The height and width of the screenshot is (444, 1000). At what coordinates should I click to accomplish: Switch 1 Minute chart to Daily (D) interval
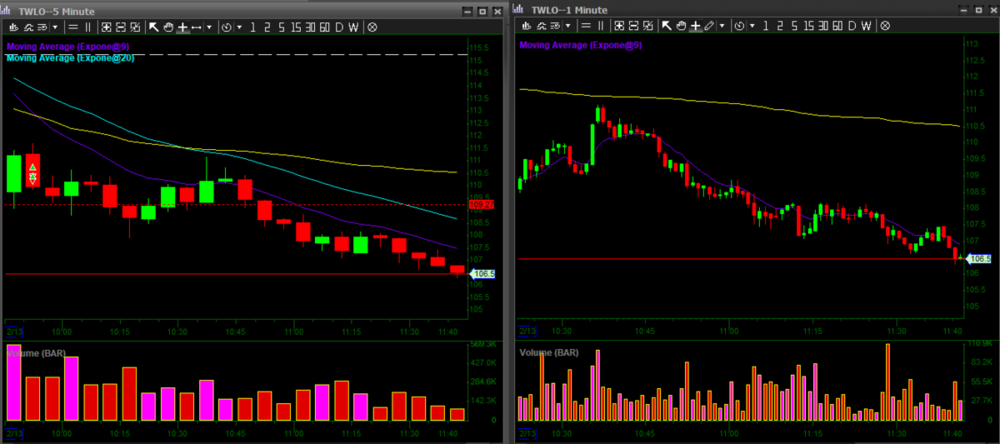pyautogui.click(x=852, y=26)
